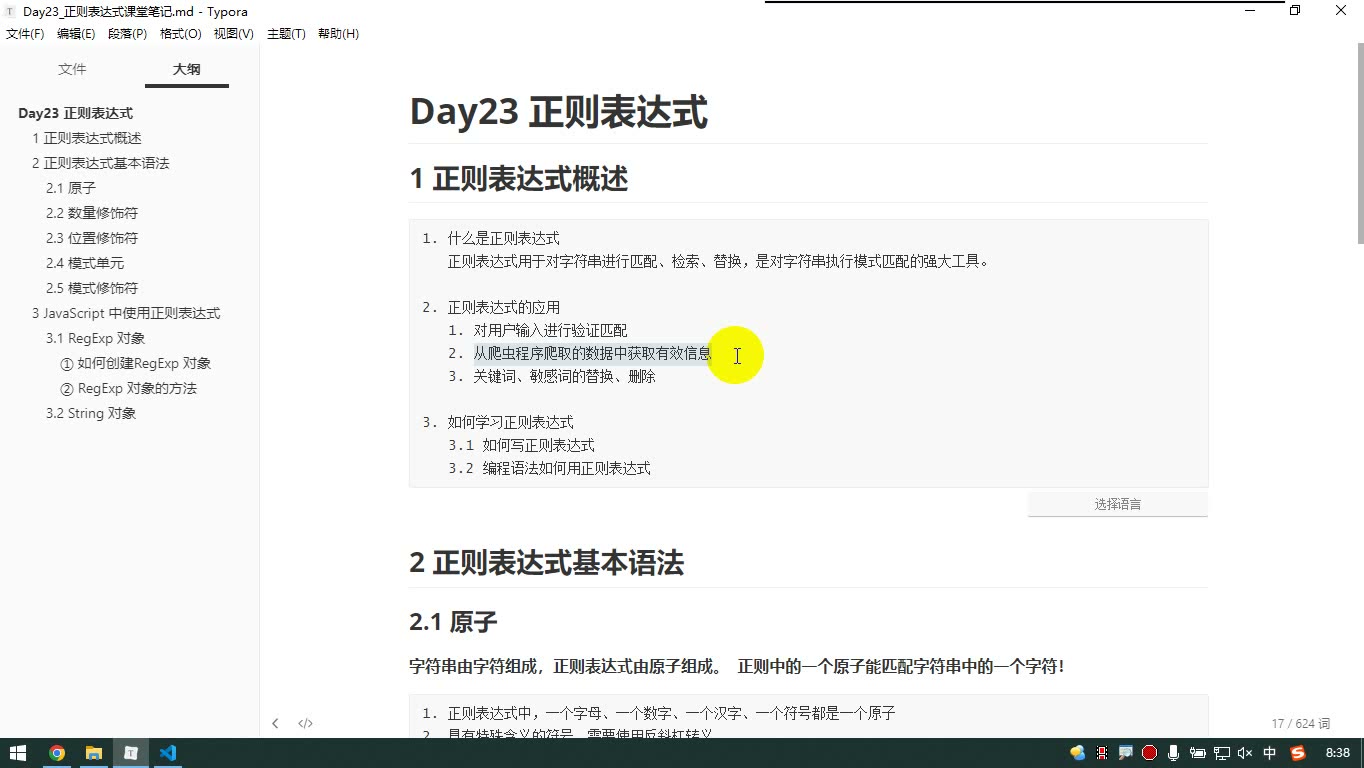
Task: Switch to Visual Studio Code in taskbar
Action: click(x=168, y=753)
